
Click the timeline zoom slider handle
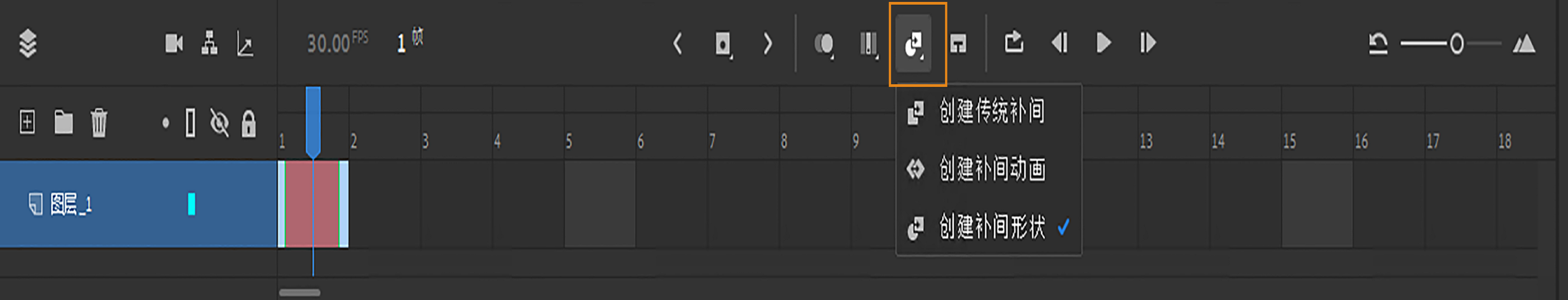tap(1456, 44)
